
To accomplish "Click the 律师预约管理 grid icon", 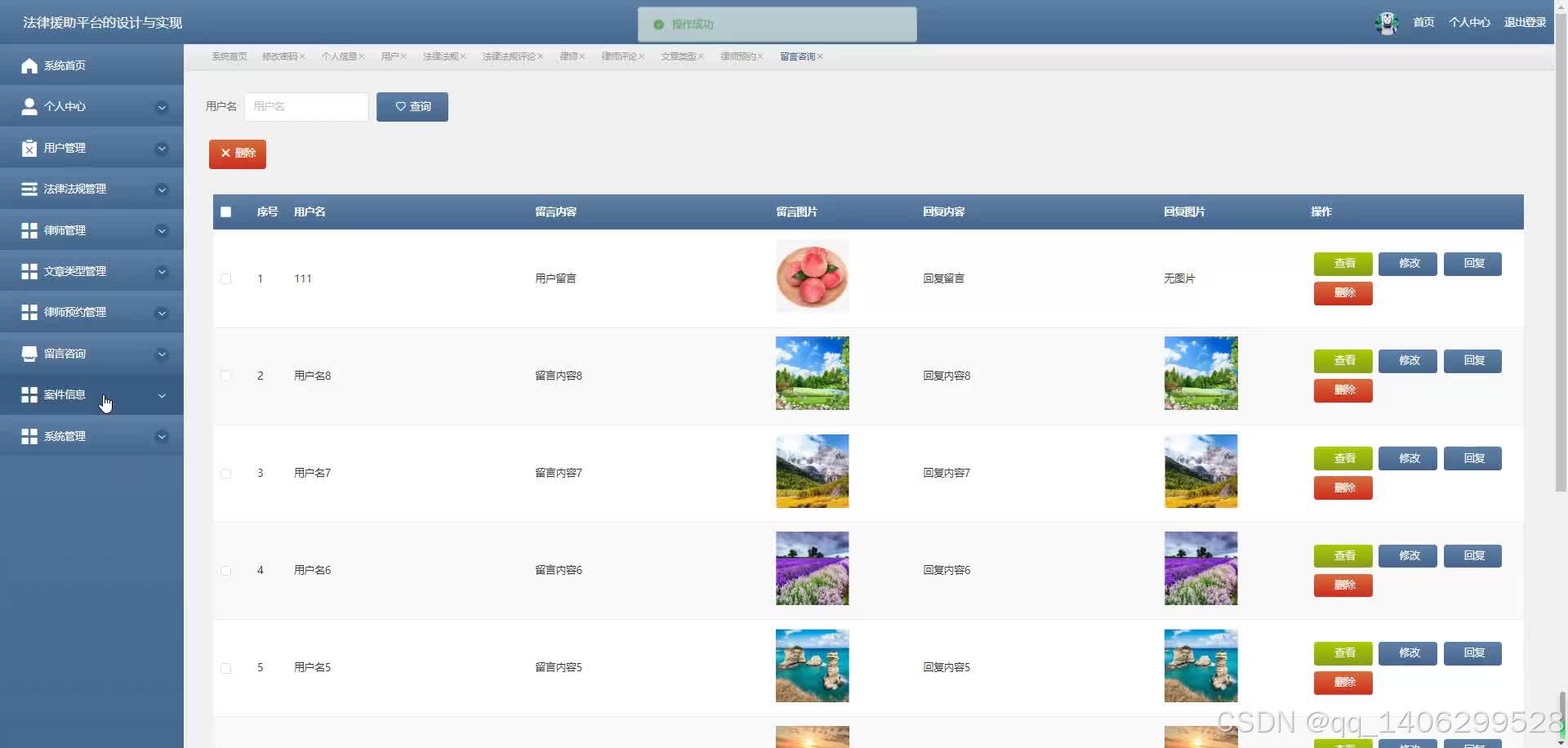I will tap(29, 312).
